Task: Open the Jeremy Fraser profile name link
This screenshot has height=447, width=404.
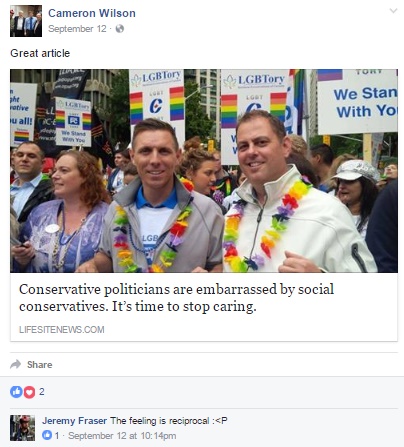Action: click(x=75, y=421)
